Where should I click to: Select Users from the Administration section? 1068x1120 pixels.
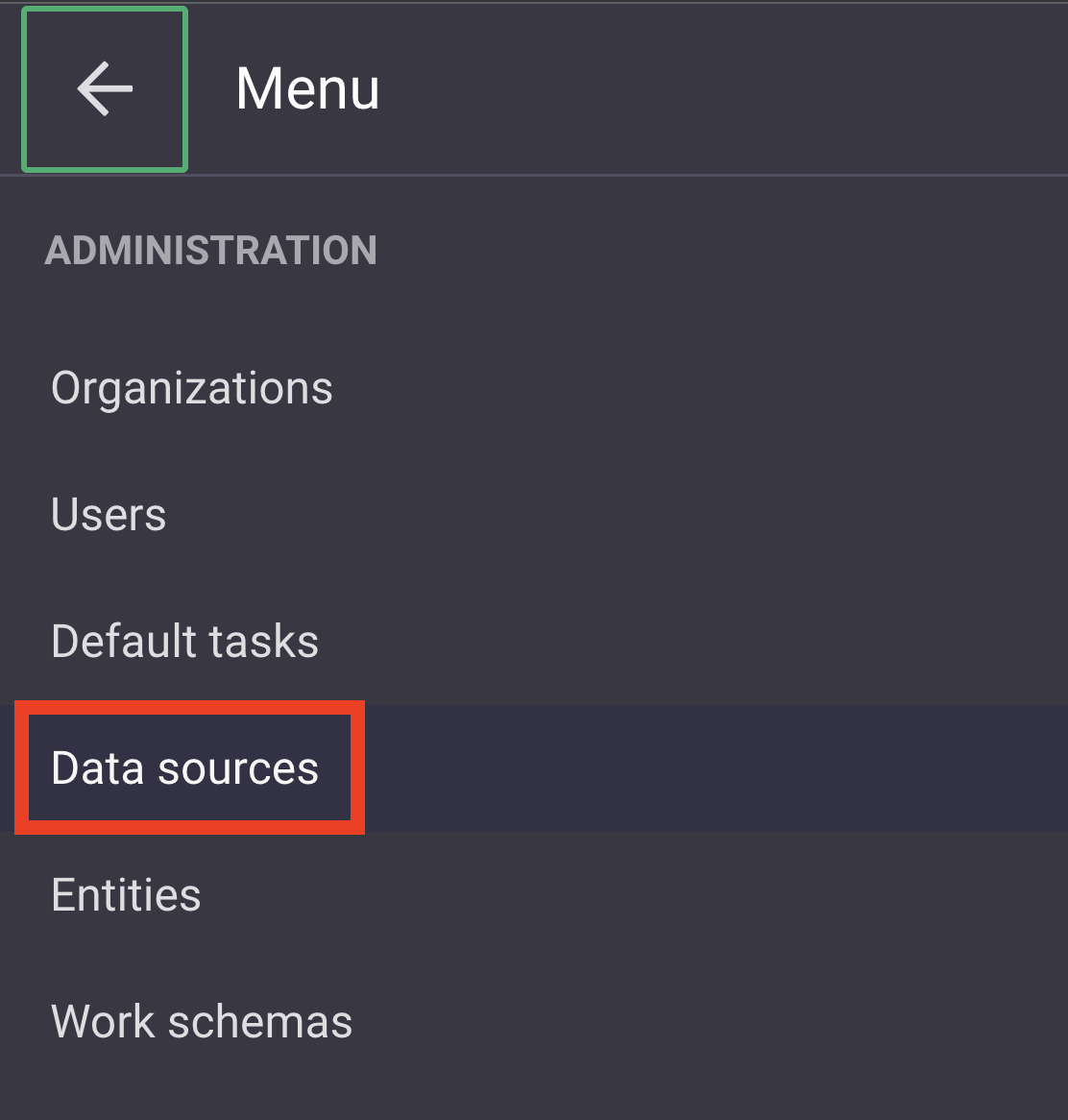[109, 514]
